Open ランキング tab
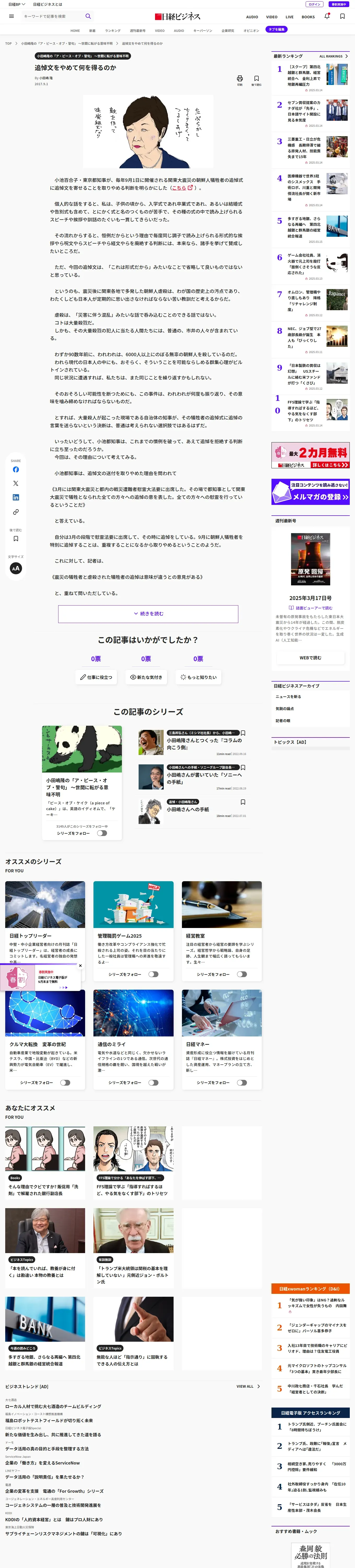This screenshot has width=355, height=1568. pyautogui.click(x=113, y=30)
